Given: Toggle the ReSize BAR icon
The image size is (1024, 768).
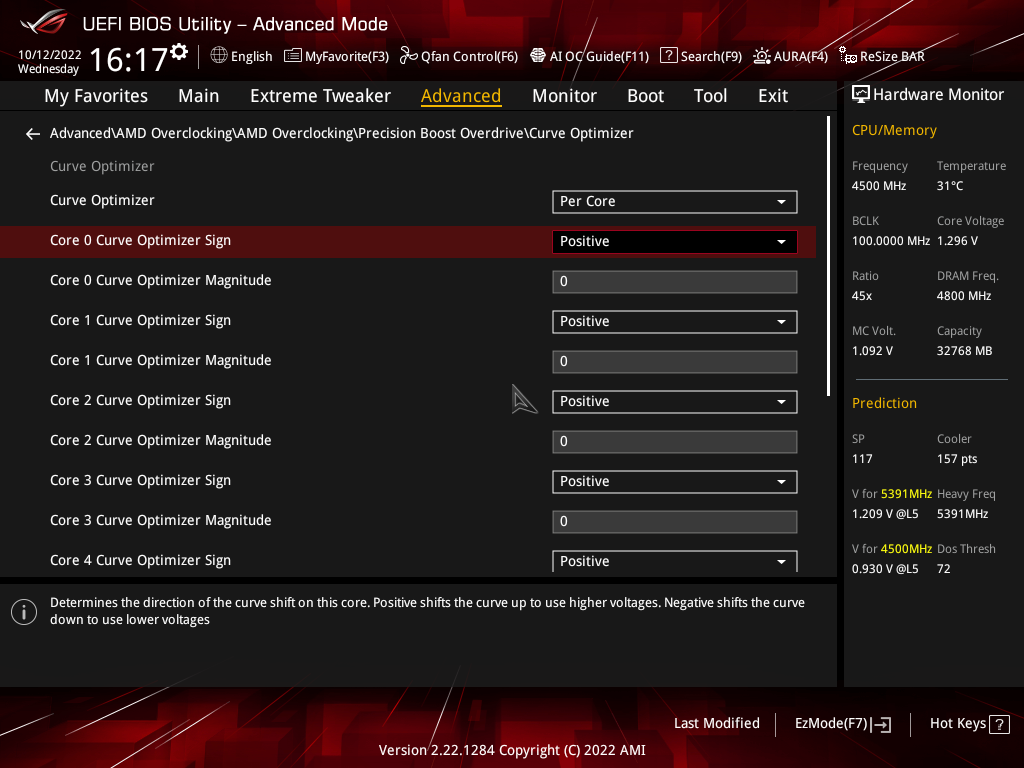Looking at the screenshot, I should click(x=848, y=56).
